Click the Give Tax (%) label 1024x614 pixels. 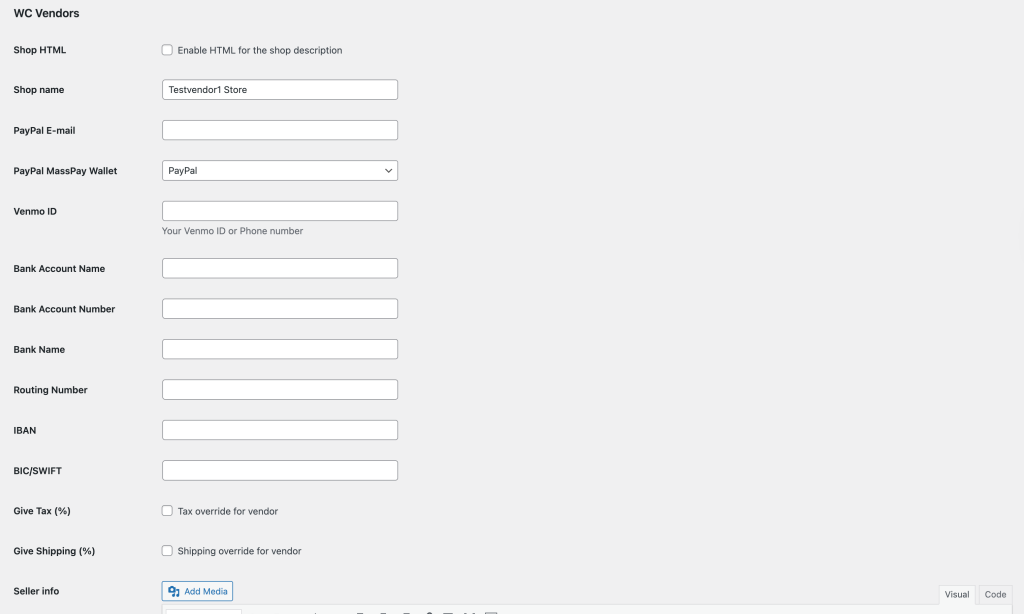(x=42, y=511)
